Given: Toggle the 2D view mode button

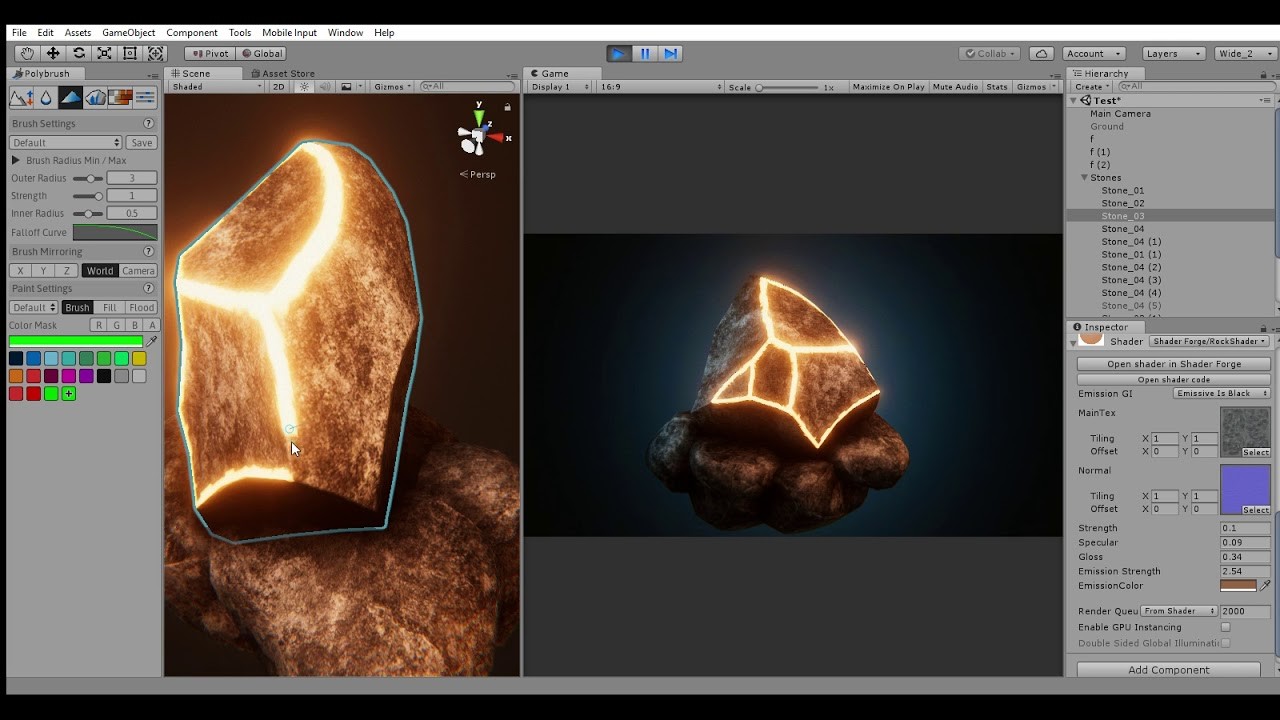Looking at the screenshot, I should click(x=278, y=86).
